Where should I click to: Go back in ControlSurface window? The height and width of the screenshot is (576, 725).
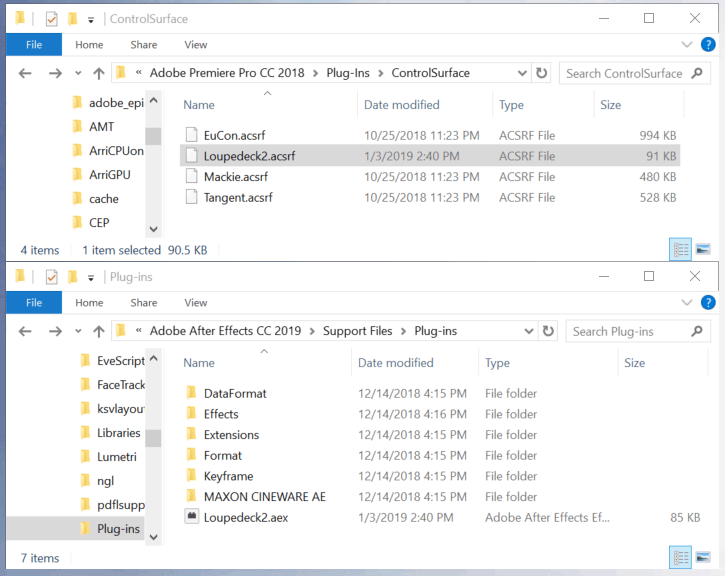click(x=25, y=73)
